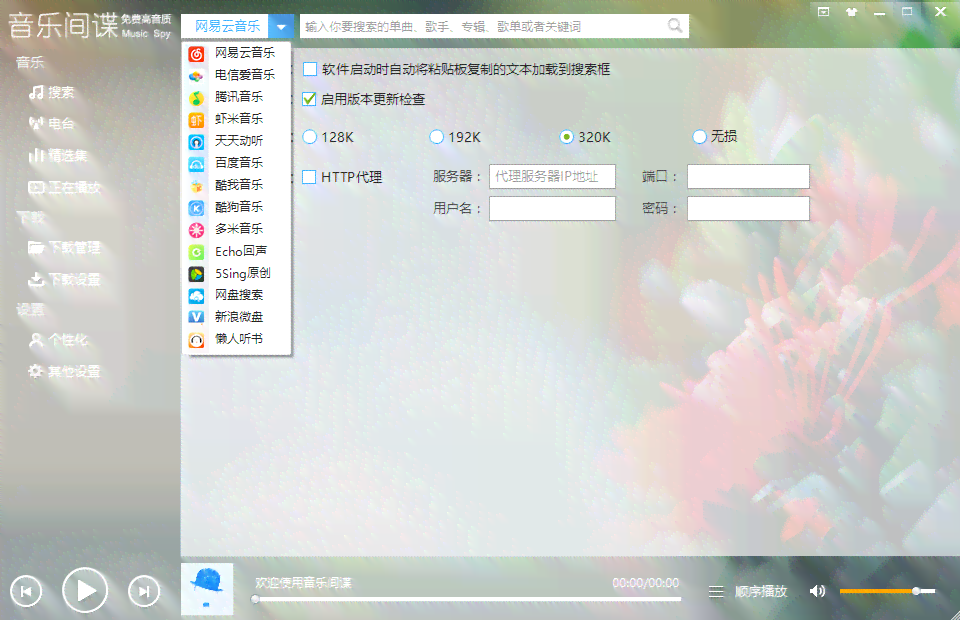This screenshot has width=960, height=620.
Task: Play the current track
Action: point(85,591)
